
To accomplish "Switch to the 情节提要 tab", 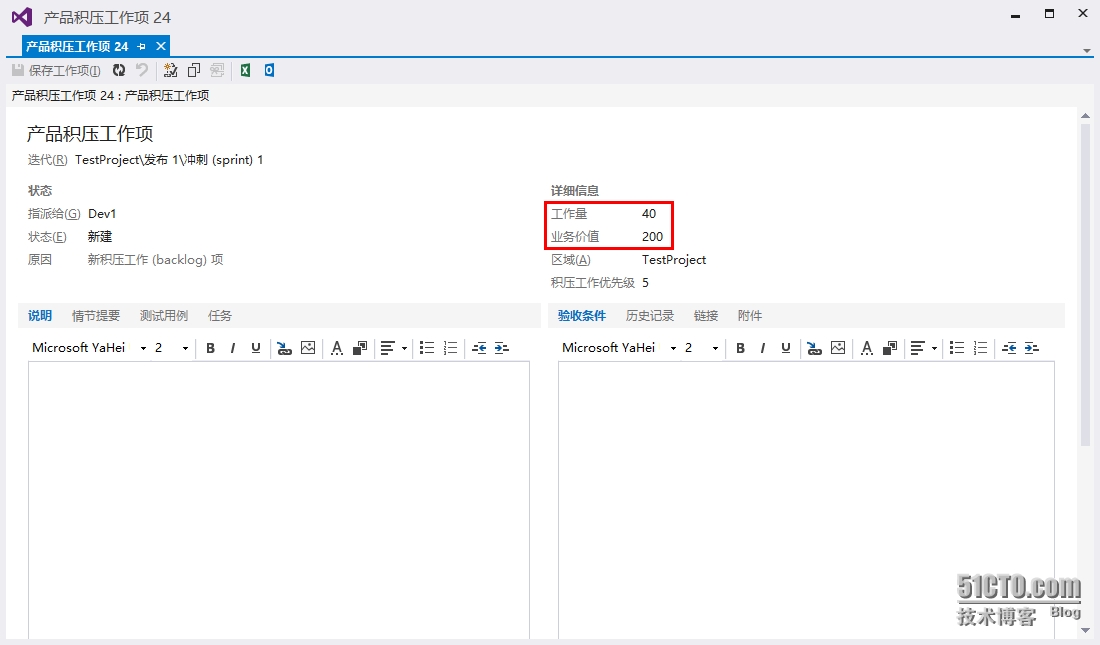I will point(96,316).
